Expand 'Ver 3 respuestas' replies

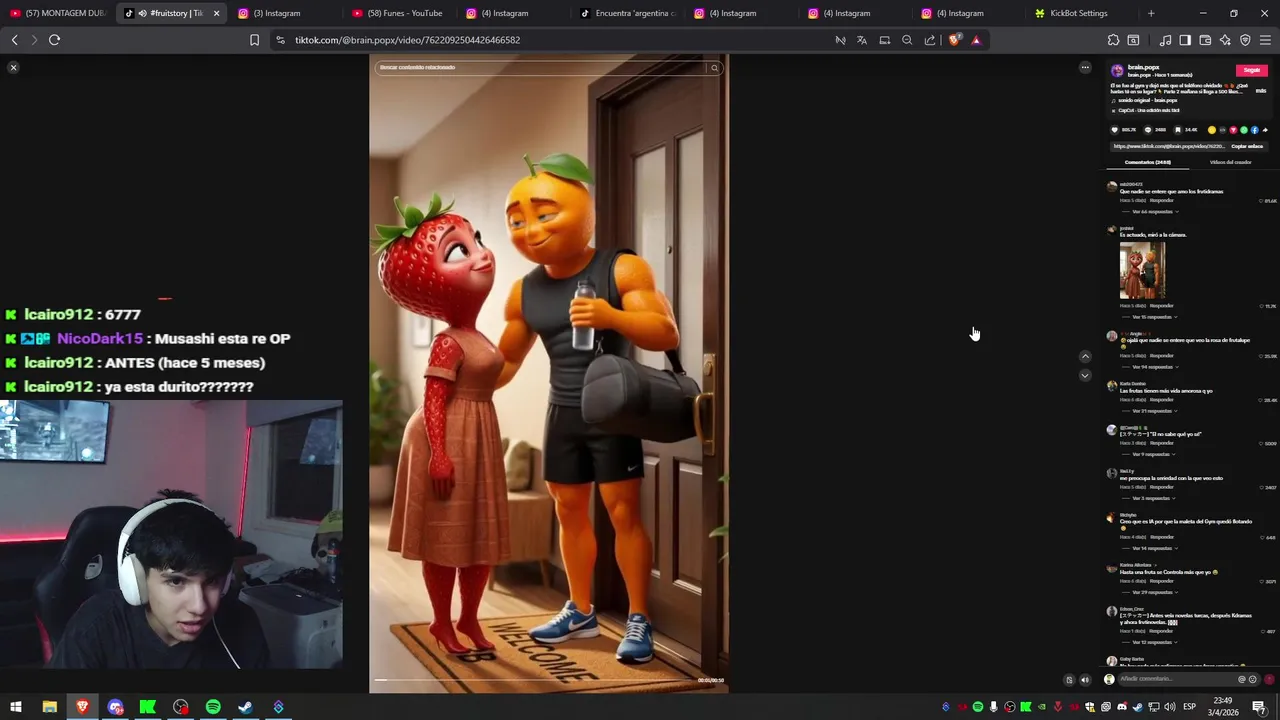1151,498
